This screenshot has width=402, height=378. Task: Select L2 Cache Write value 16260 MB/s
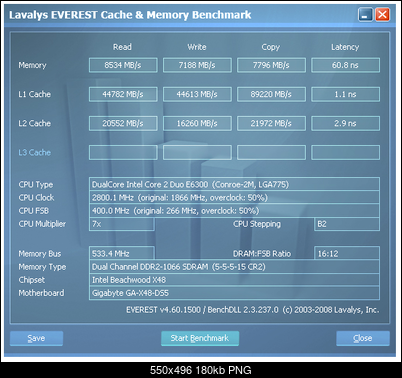click(x=197, y=123)
